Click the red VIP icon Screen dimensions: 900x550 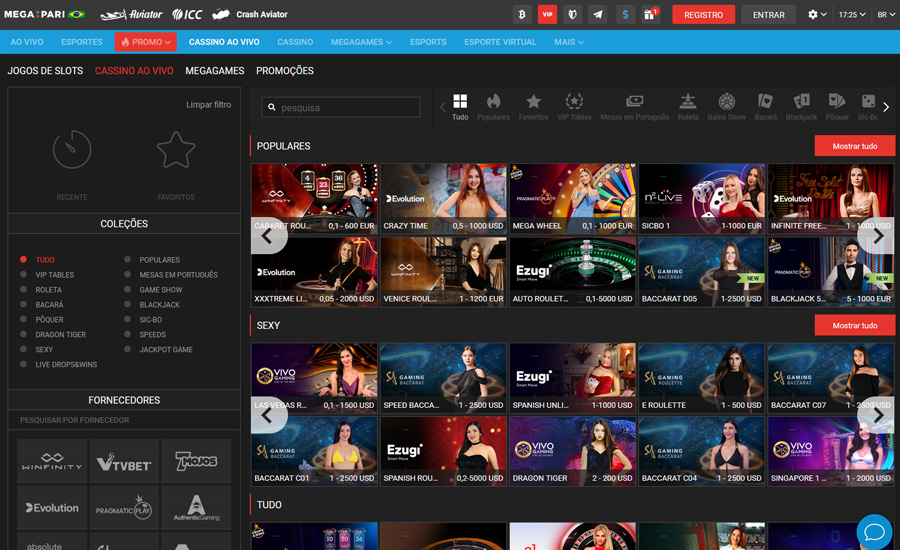pyautogui.click(x=547, y=14)
